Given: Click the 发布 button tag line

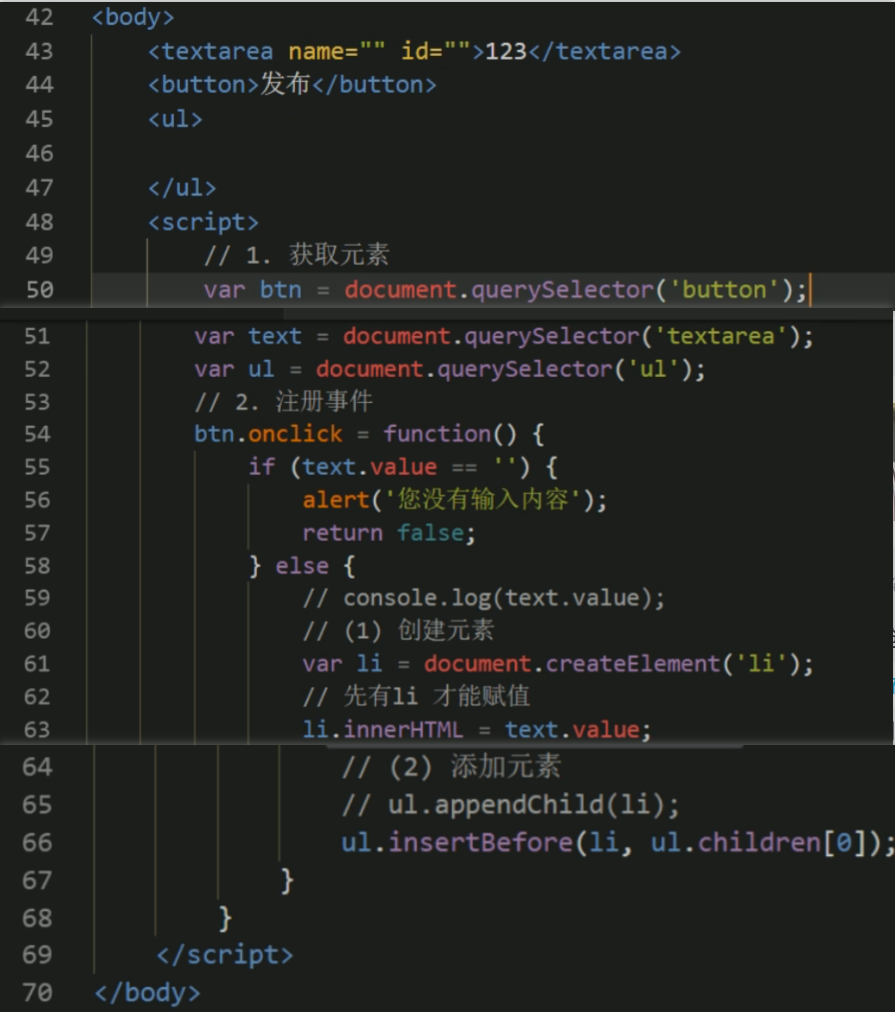Looking at the screenshot, I should pos(292,85).
